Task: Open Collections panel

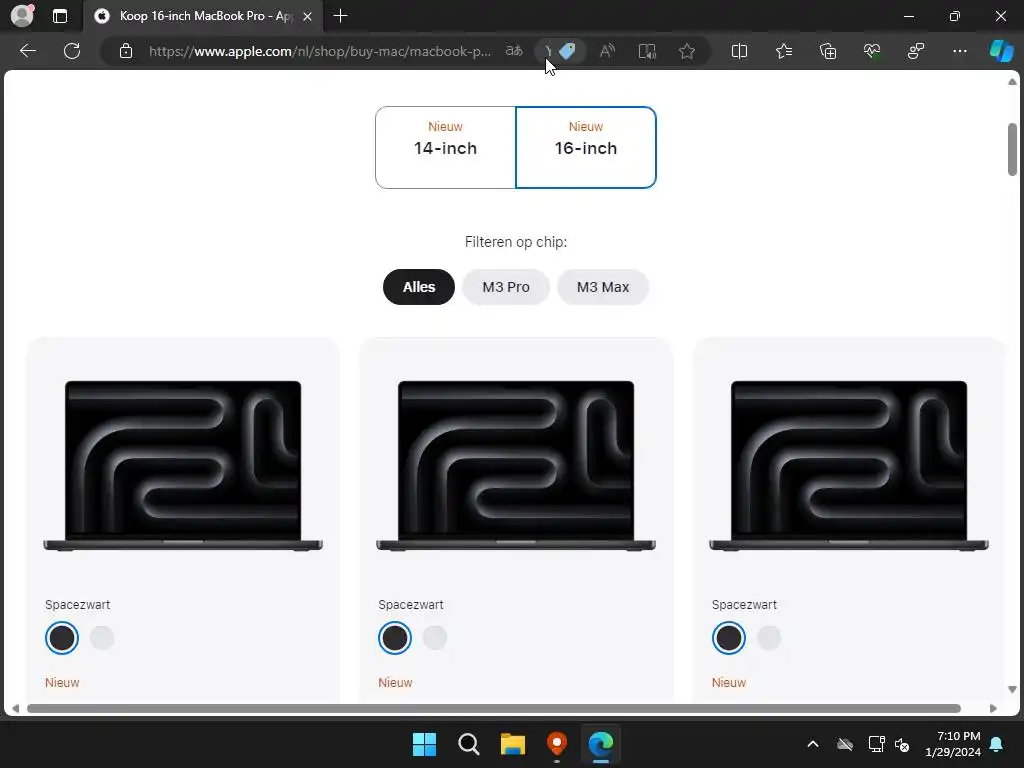Action: (x=828, y=51)
